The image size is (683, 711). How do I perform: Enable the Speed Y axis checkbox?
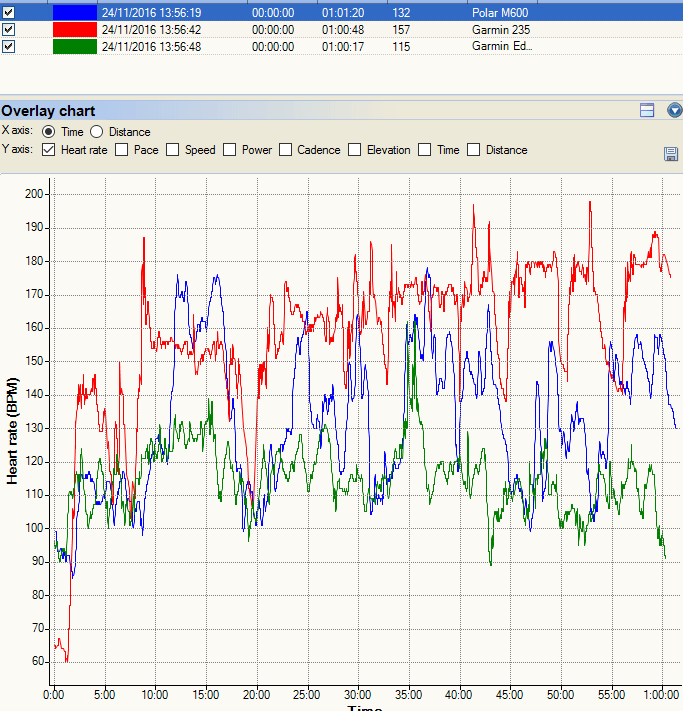tap(172, 150)
